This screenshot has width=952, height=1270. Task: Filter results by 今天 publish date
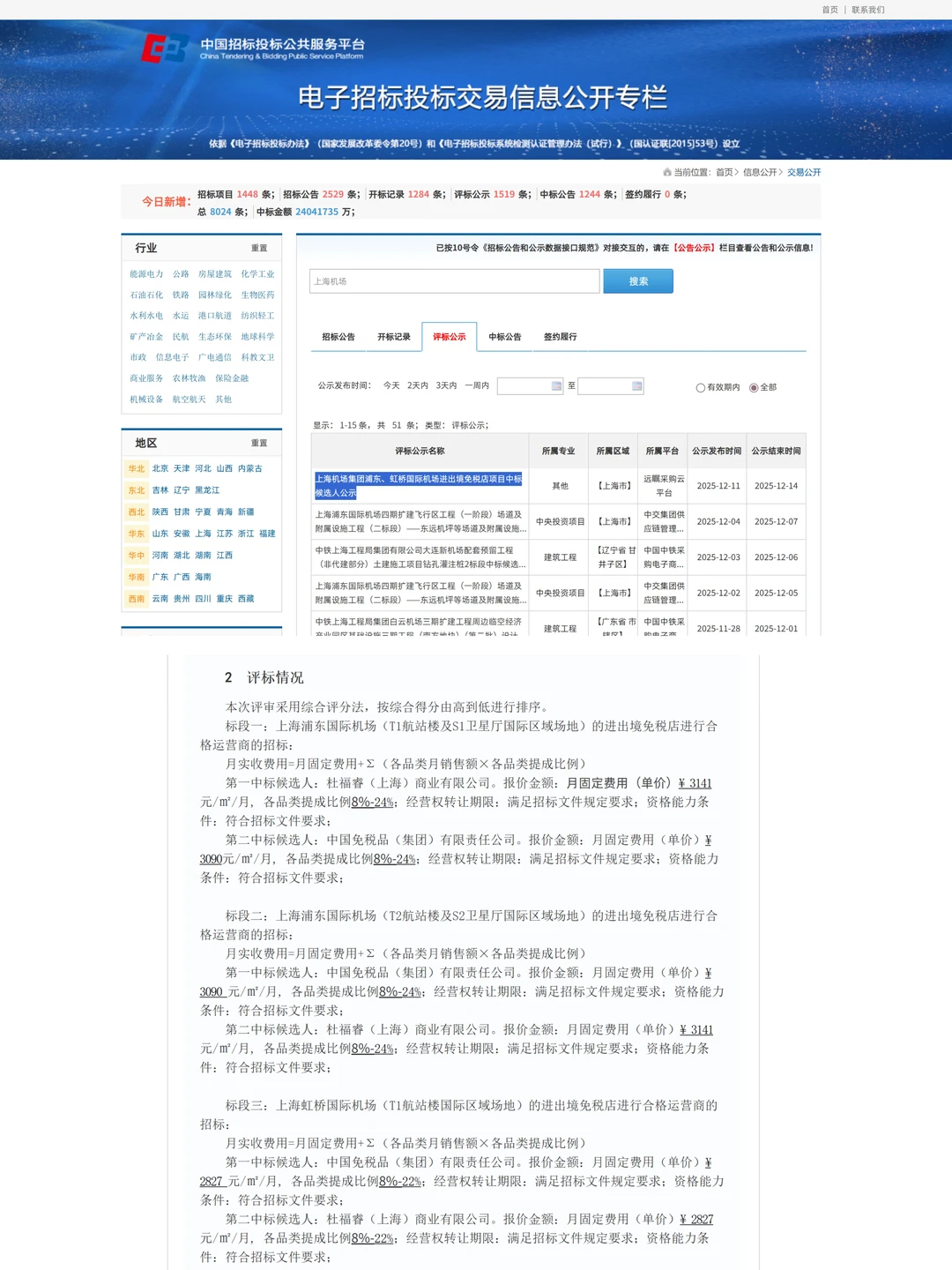coord(390,386)
